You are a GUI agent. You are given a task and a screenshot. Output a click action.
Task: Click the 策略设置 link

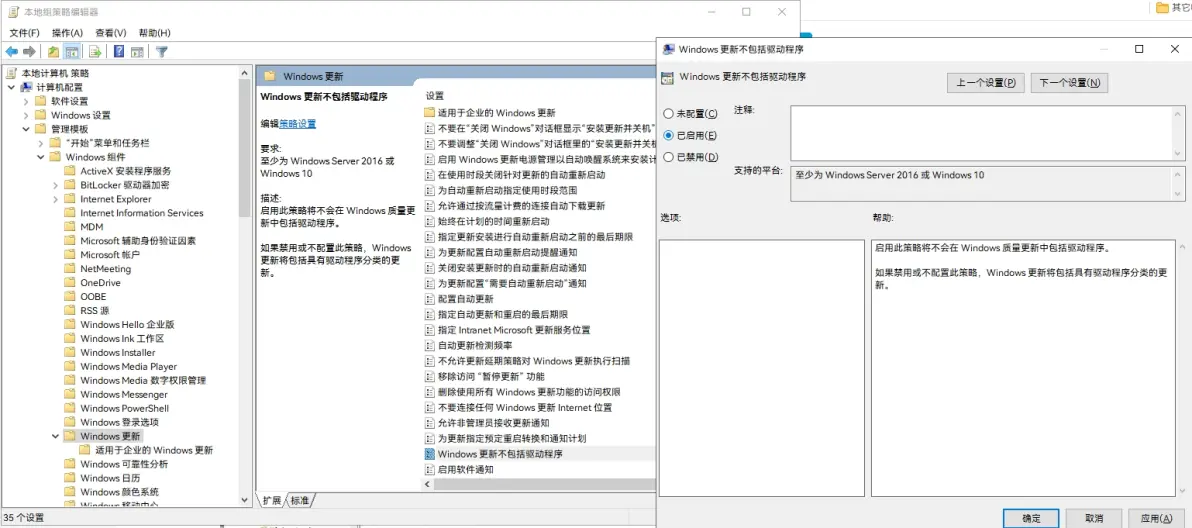pyautogui.click(x=297, y=124)
